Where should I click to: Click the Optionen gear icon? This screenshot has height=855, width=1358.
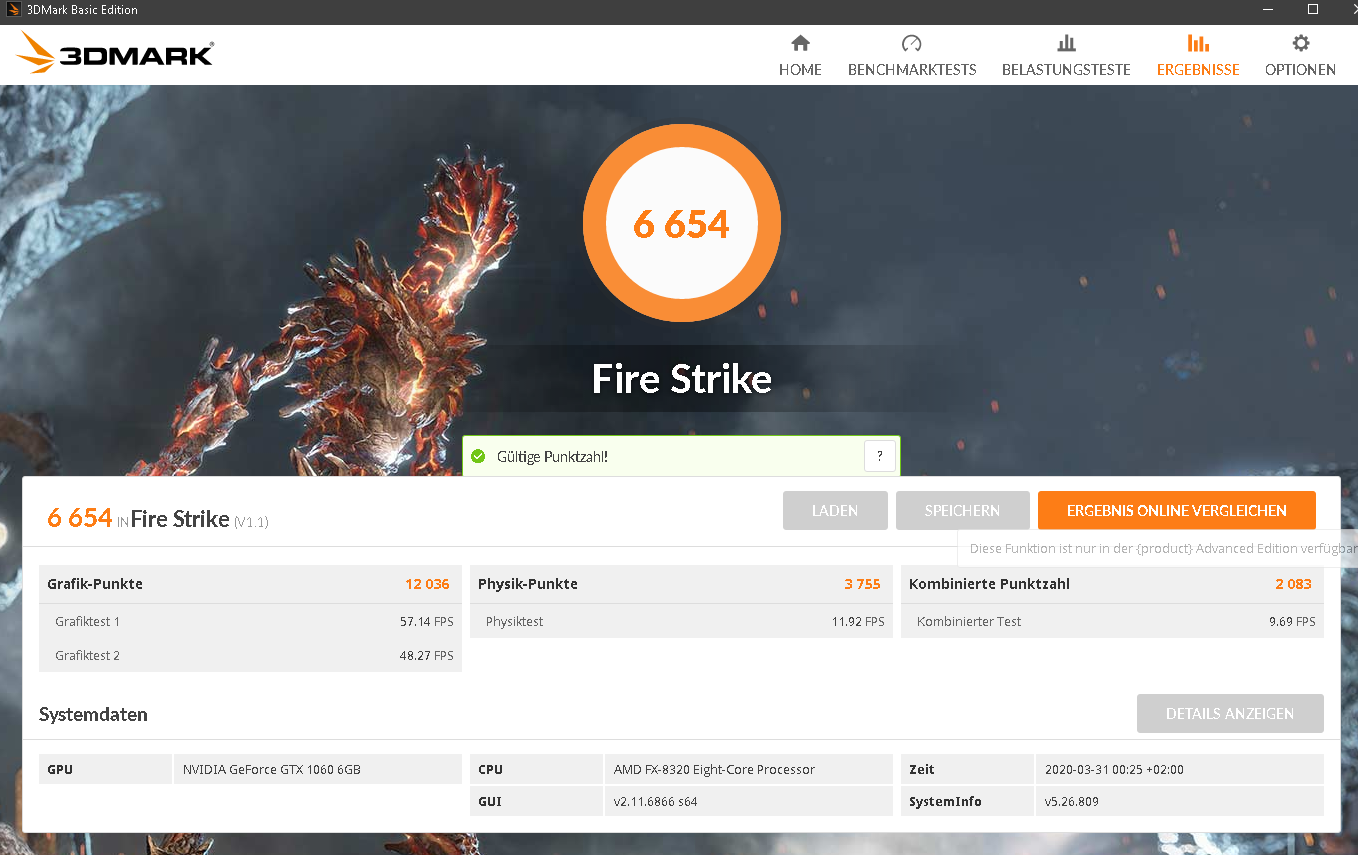(1300, 43)
